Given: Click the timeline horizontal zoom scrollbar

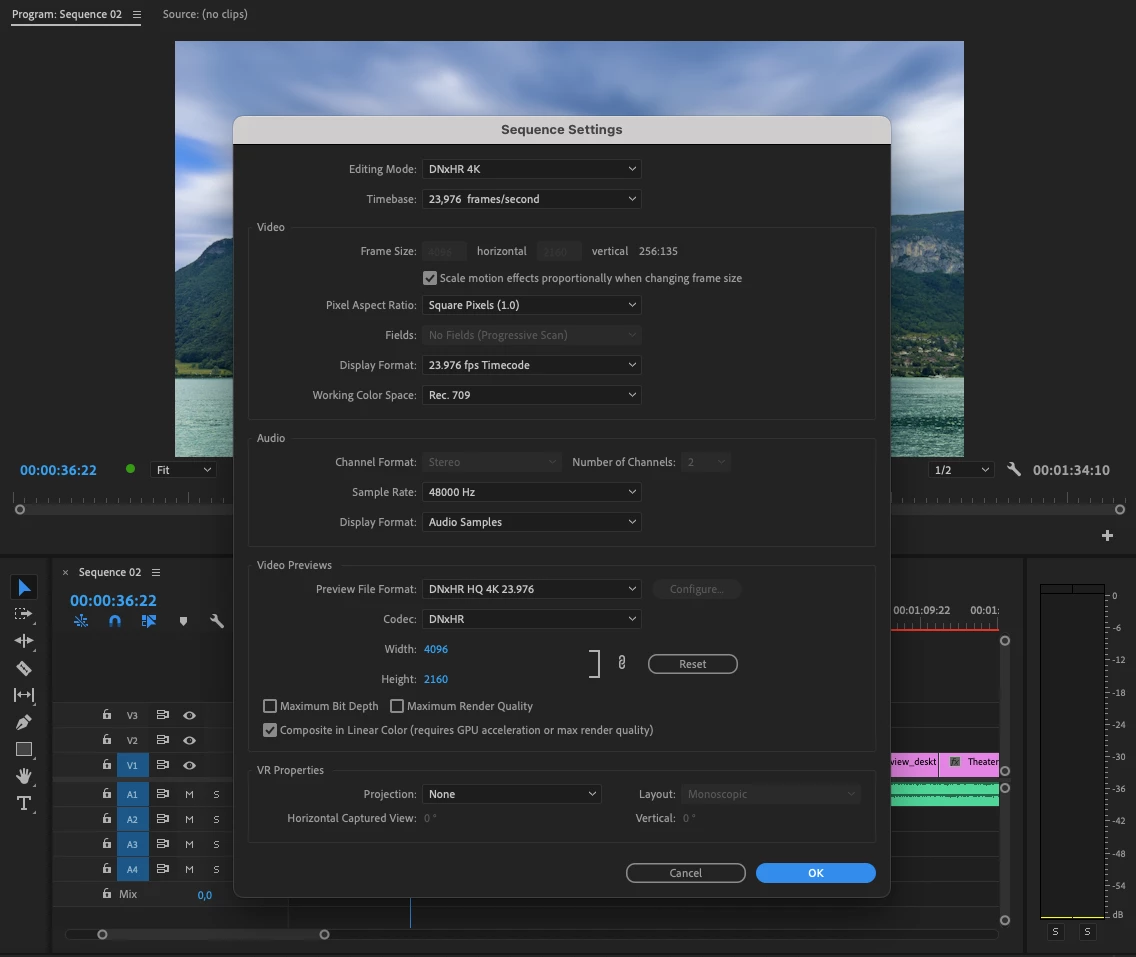Looking at the screenshot, I should click(213, 935).
